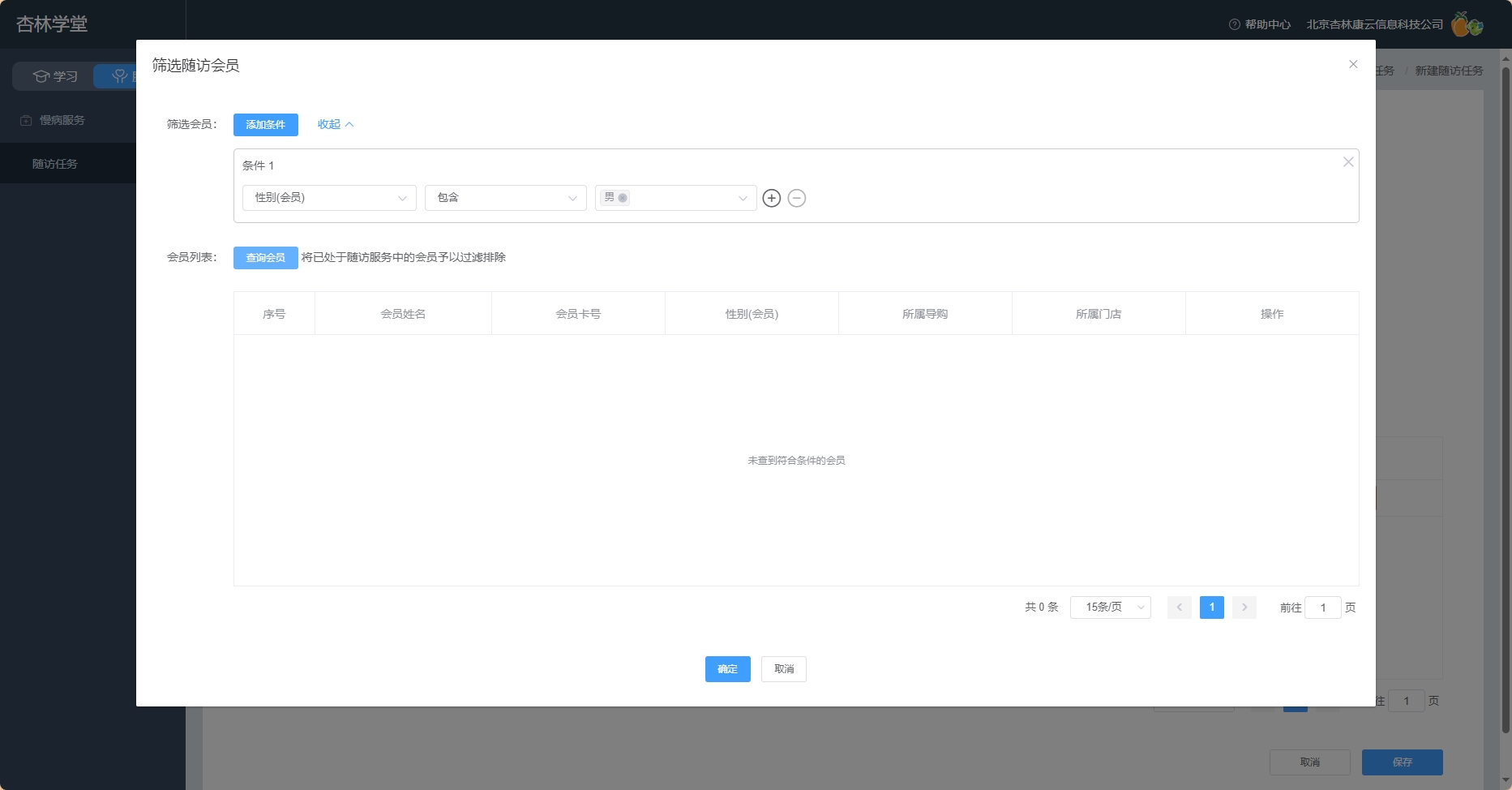Click the 所属门店 column header
Image resolution: width=1512 pixels, height=790 pixels.
(x=1099, y=314)
